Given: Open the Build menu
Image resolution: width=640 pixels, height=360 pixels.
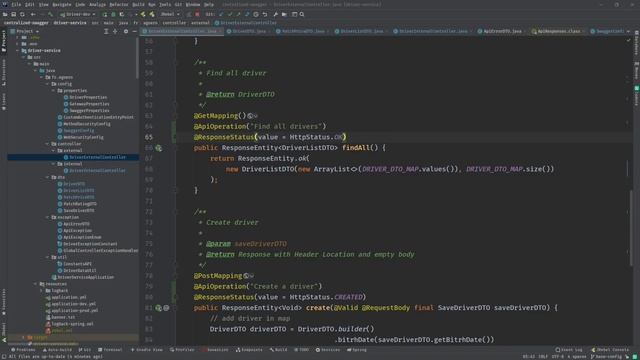Looking at the screenshot, I should click(x=138, y=4).
